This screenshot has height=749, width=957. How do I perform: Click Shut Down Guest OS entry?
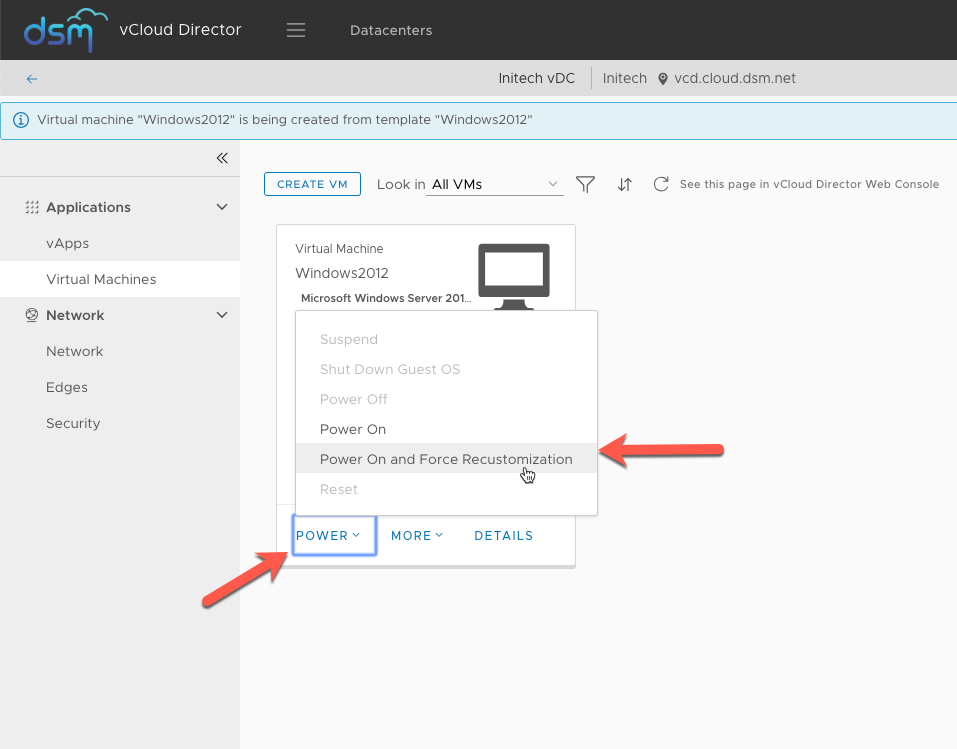coord(446,369)
